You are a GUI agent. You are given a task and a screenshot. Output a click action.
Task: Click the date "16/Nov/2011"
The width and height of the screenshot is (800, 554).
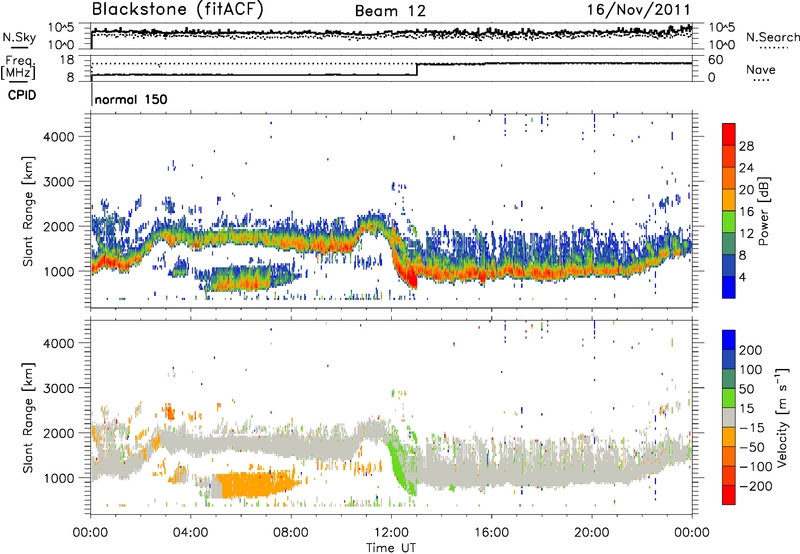coord(638,10)
